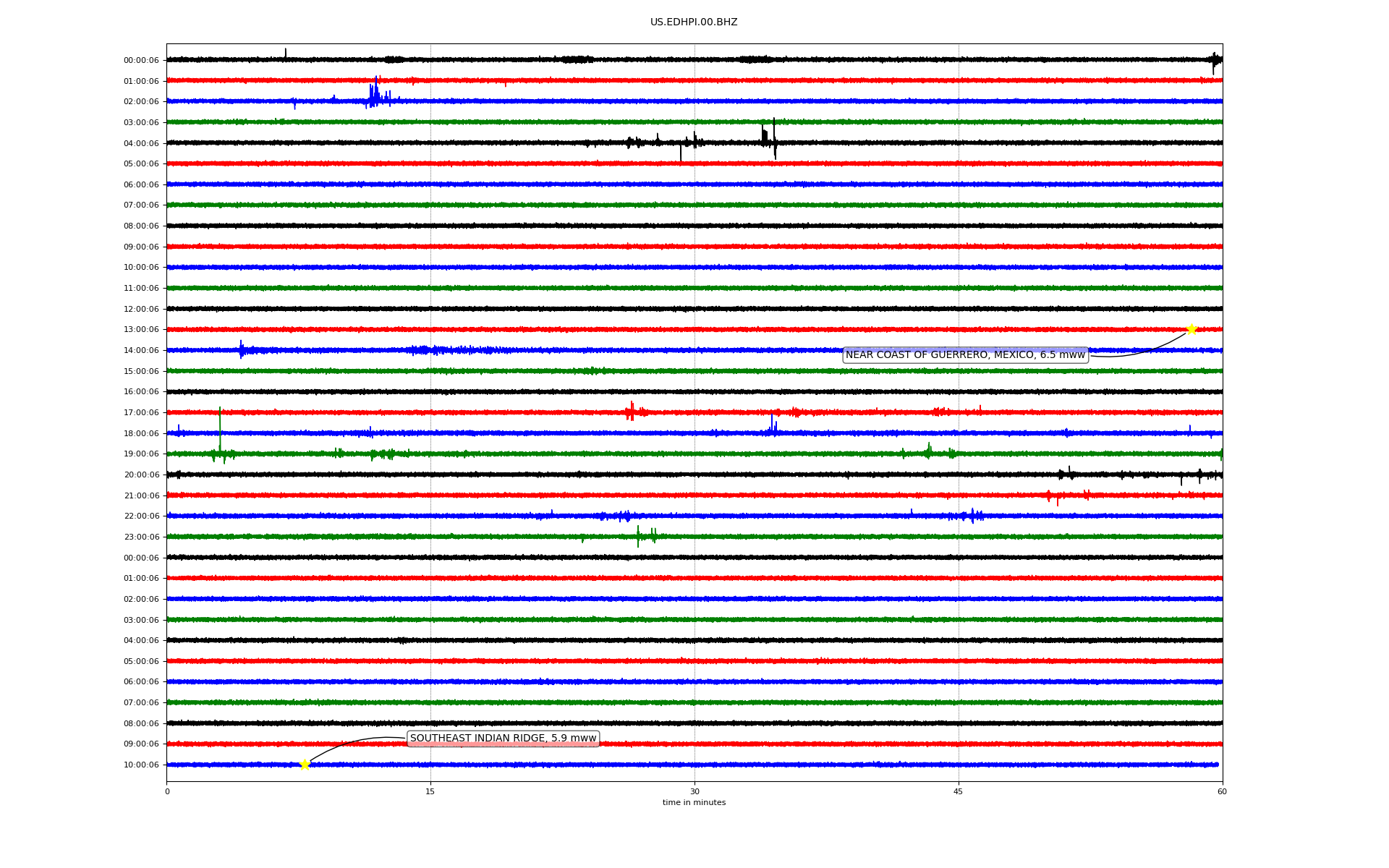Click the 30 tick label on the x-axis

(x=694, y=791)
